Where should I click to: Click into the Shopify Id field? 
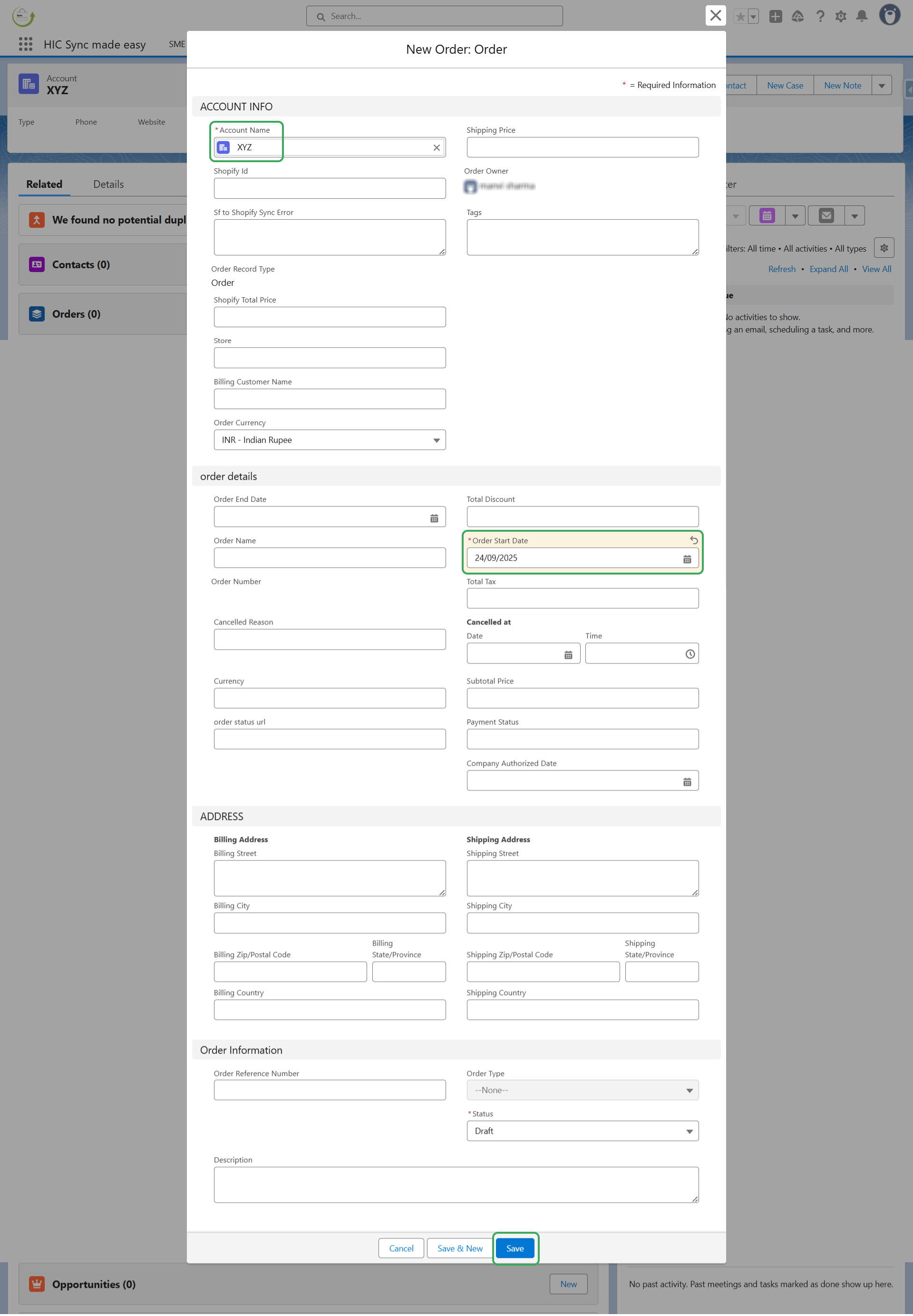(x=330, y=188)
